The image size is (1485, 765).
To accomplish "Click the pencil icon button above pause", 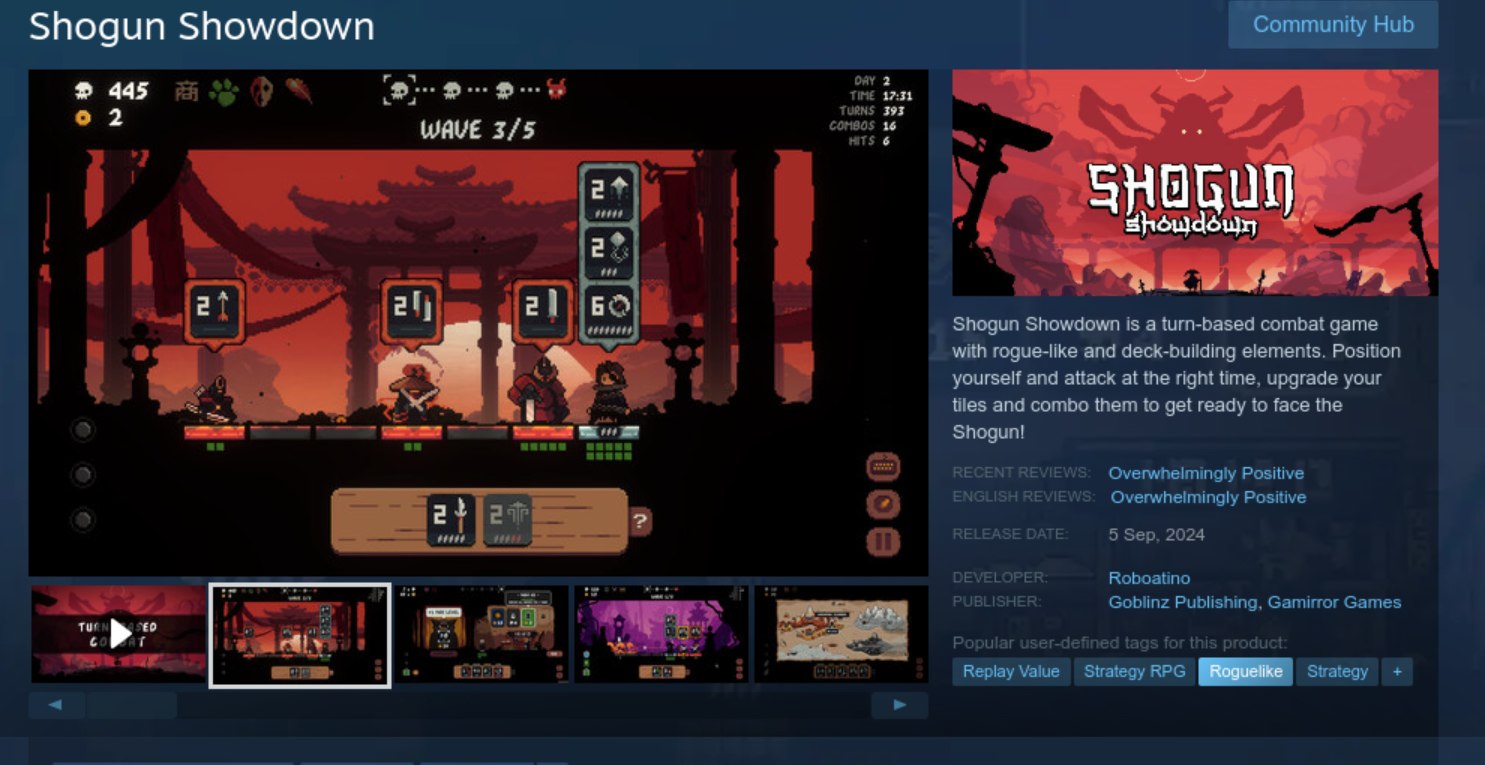I will coord(883,504).
